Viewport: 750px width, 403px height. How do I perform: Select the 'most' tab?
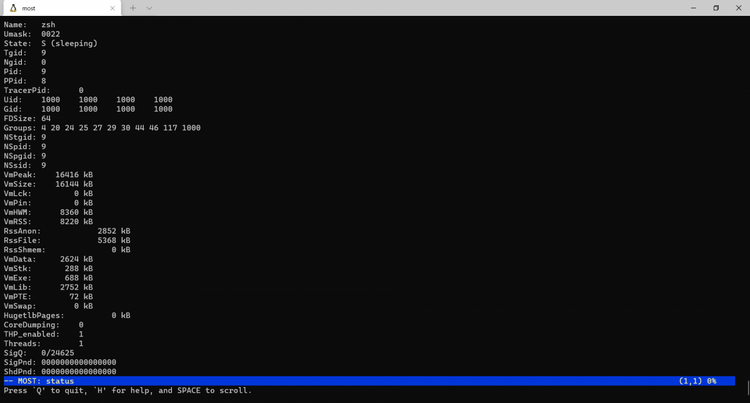click(62, 8)
